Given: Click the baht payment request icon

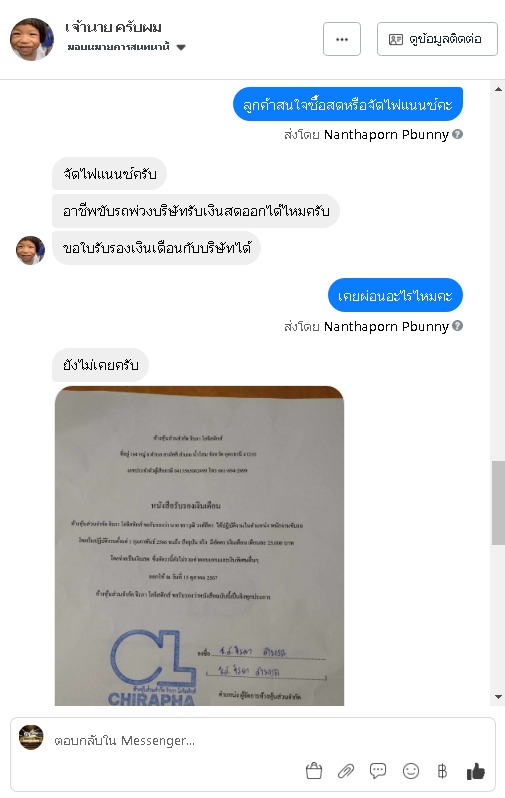Looking at the screenshot, I should click(442, 771).
